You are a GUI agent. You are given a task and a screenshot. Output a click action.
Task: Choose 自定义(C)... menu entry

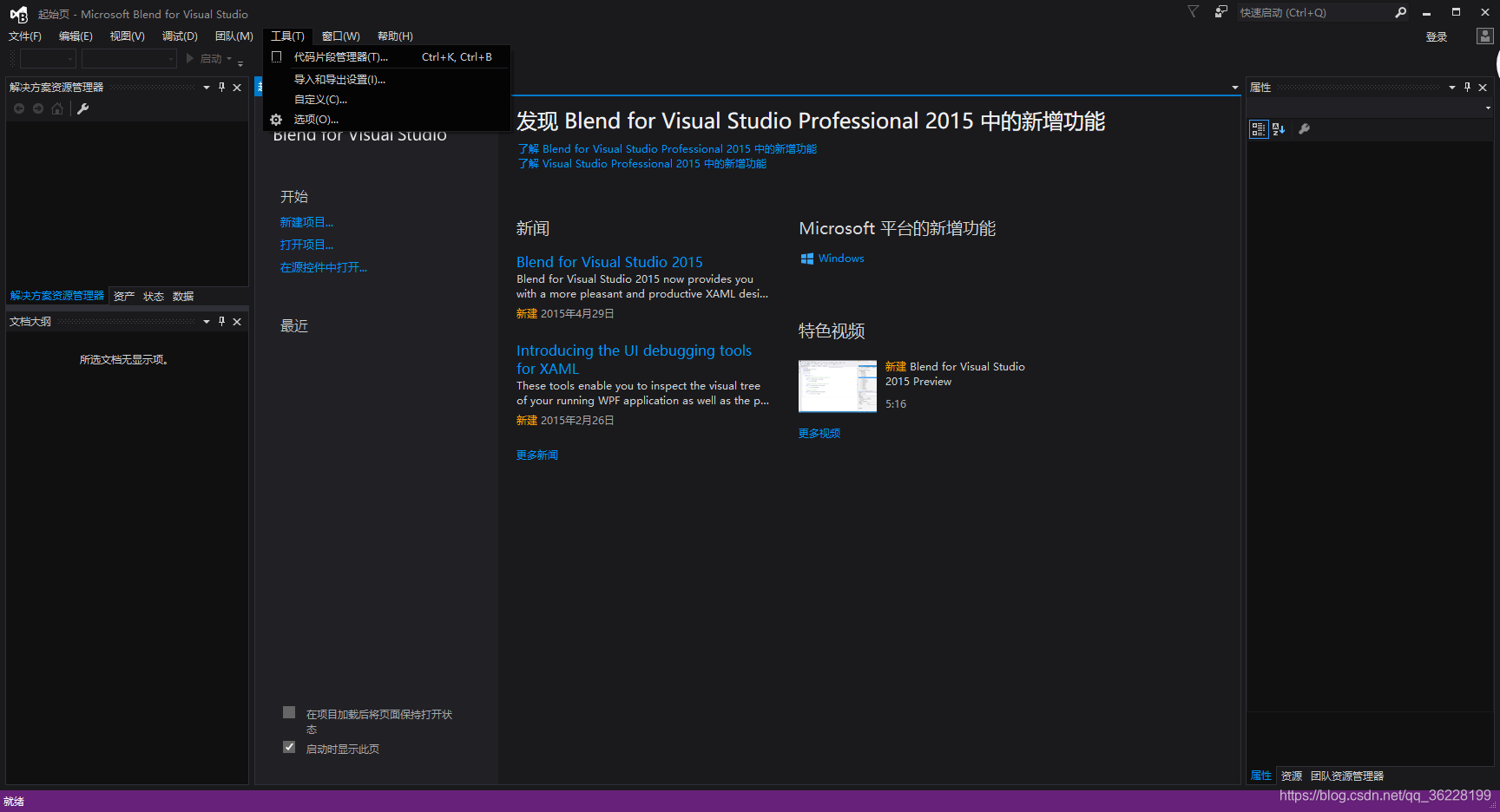(387, 100)
